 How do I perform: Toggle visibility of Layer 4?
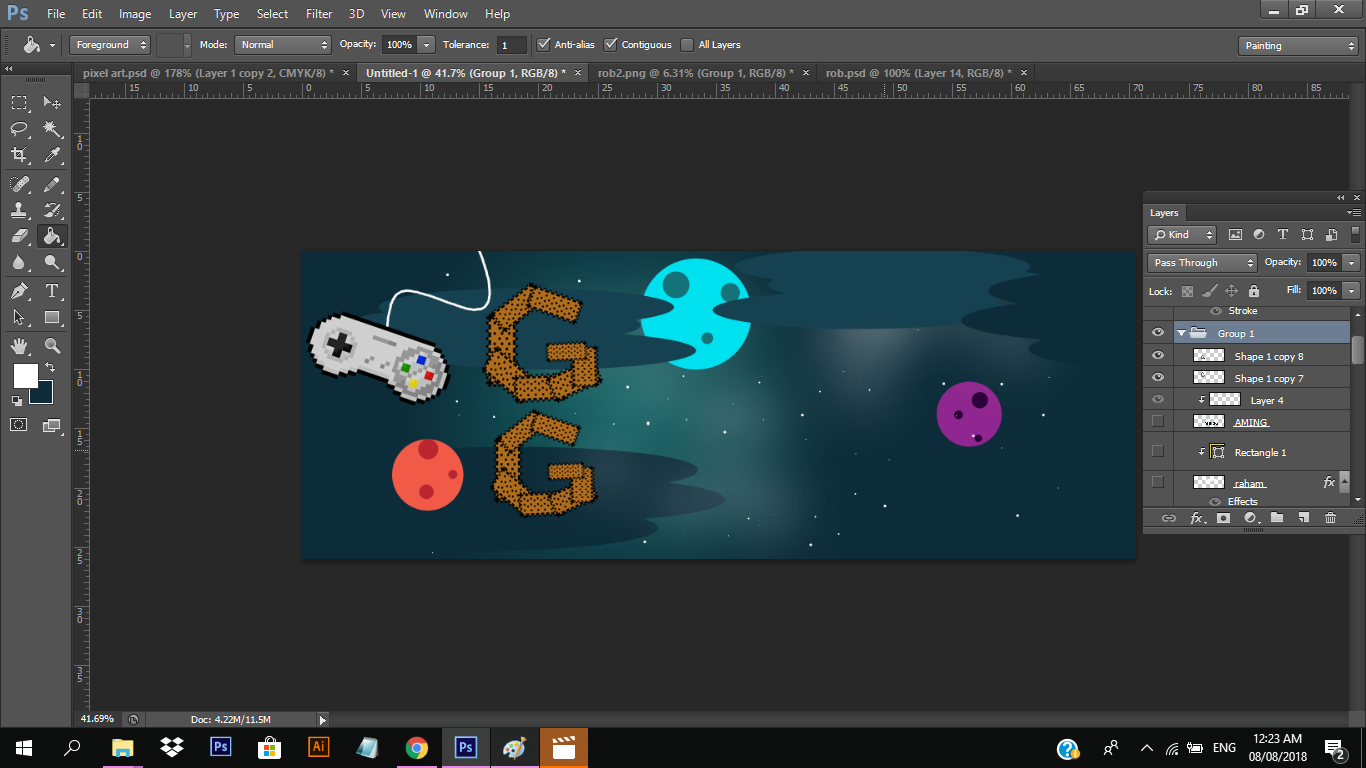pyautogui.click(x=1158, y=400)
